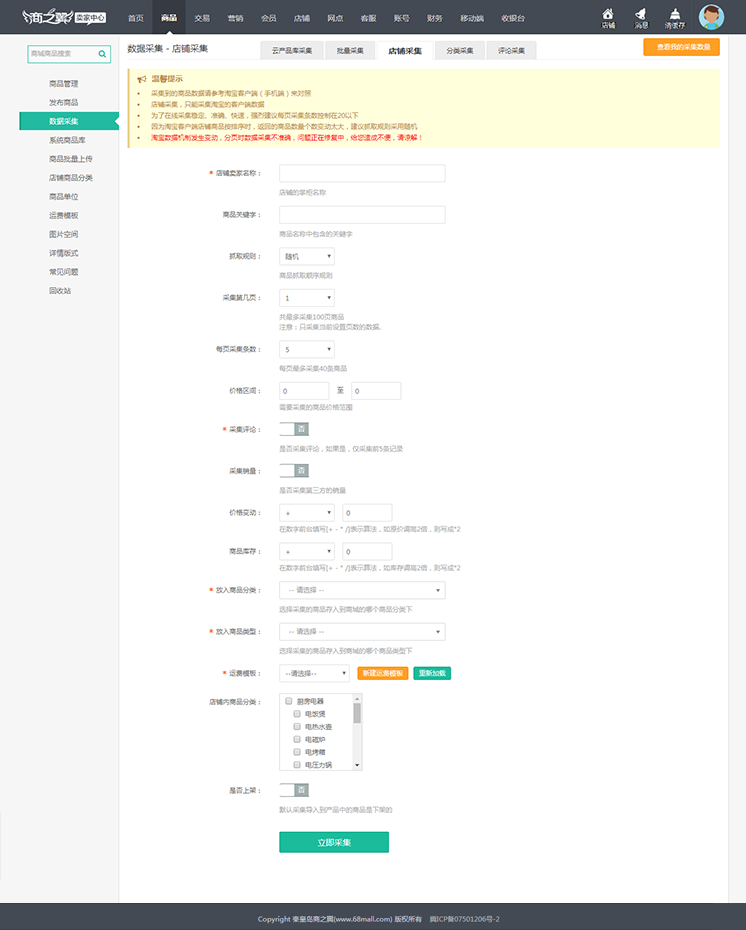Viewport: 746px width, 930px height.
Task: Open the 运费模板 dropdown
Action: 314,674
